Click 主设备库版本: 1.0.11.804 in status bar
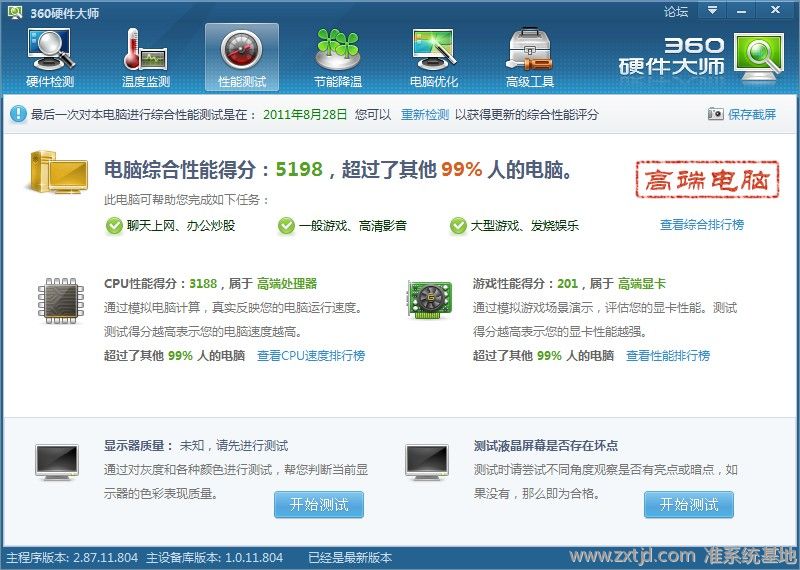This screenshot has width=800, height=570. point(214,558)
